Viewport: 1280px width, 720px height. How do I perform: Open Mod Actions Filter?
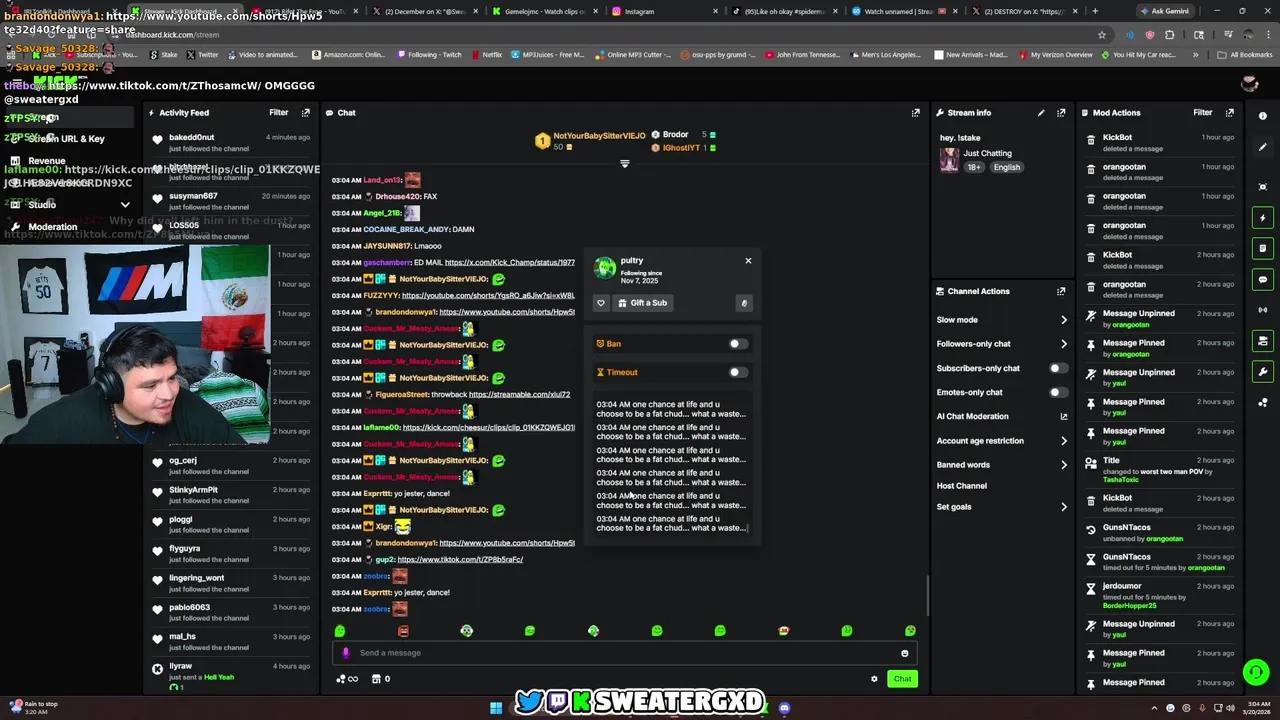click(1203, 113)
